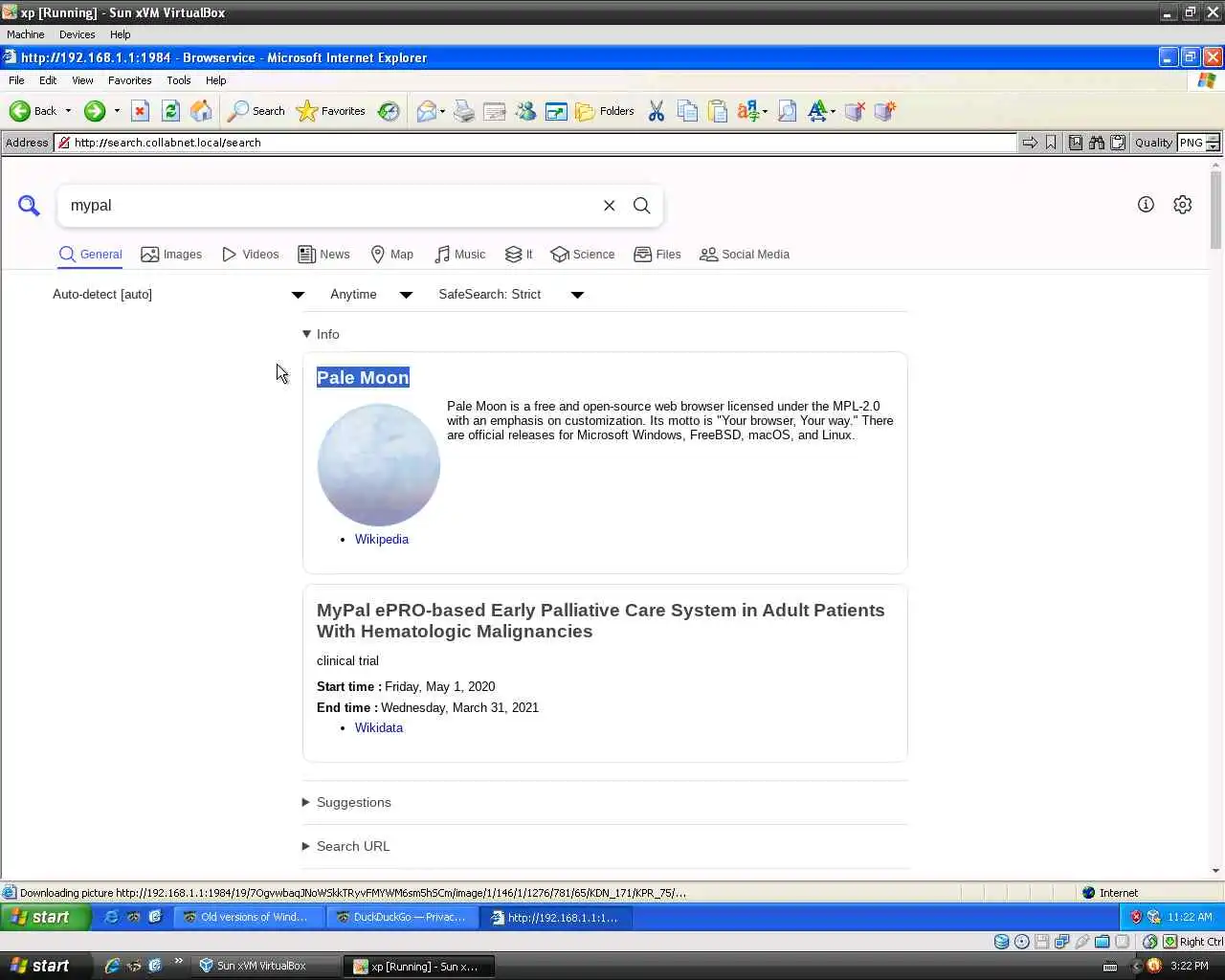Open the IE Search pane magnifier

[256, 111]
